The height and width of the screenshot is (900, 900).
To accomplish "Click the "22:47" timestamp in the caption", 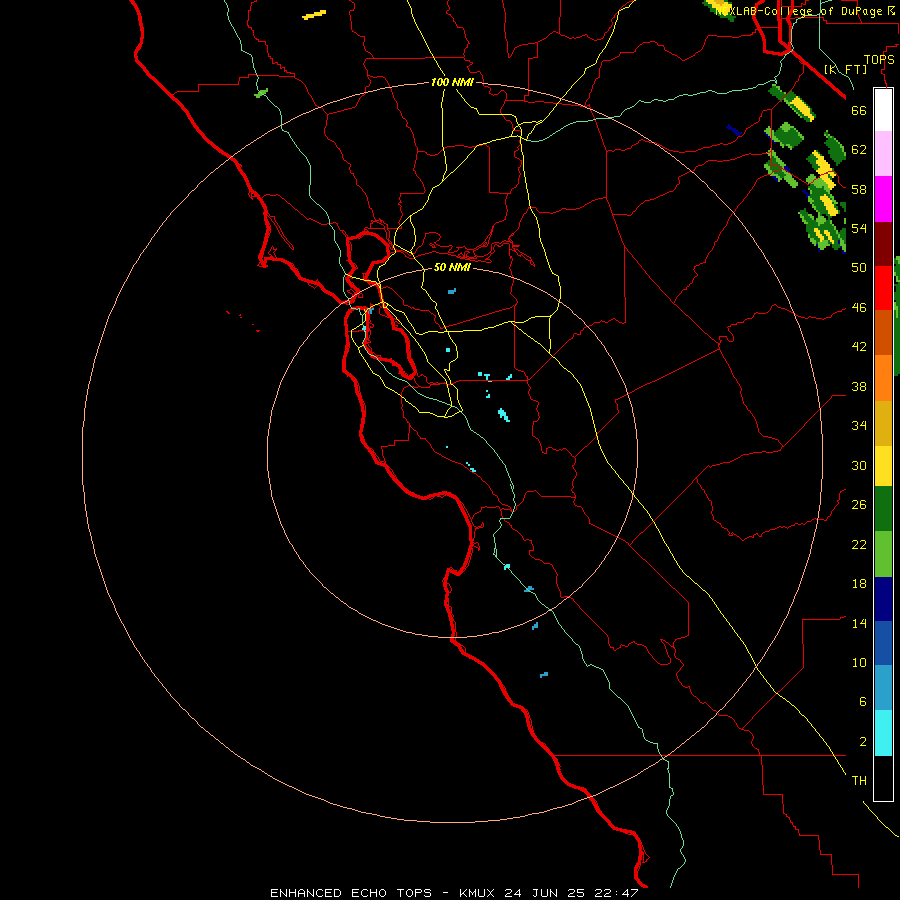I will [x=616, y=893].
